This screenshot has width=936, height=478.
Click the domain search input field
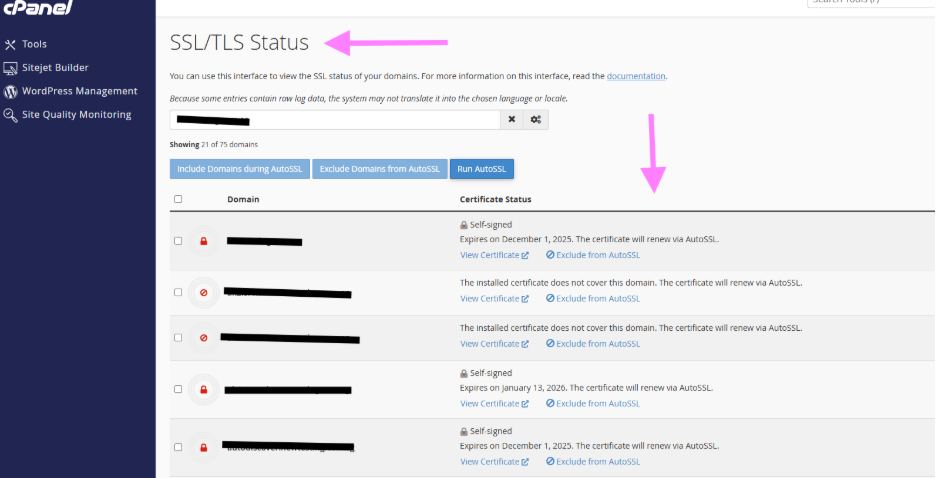tap(334, 120)
